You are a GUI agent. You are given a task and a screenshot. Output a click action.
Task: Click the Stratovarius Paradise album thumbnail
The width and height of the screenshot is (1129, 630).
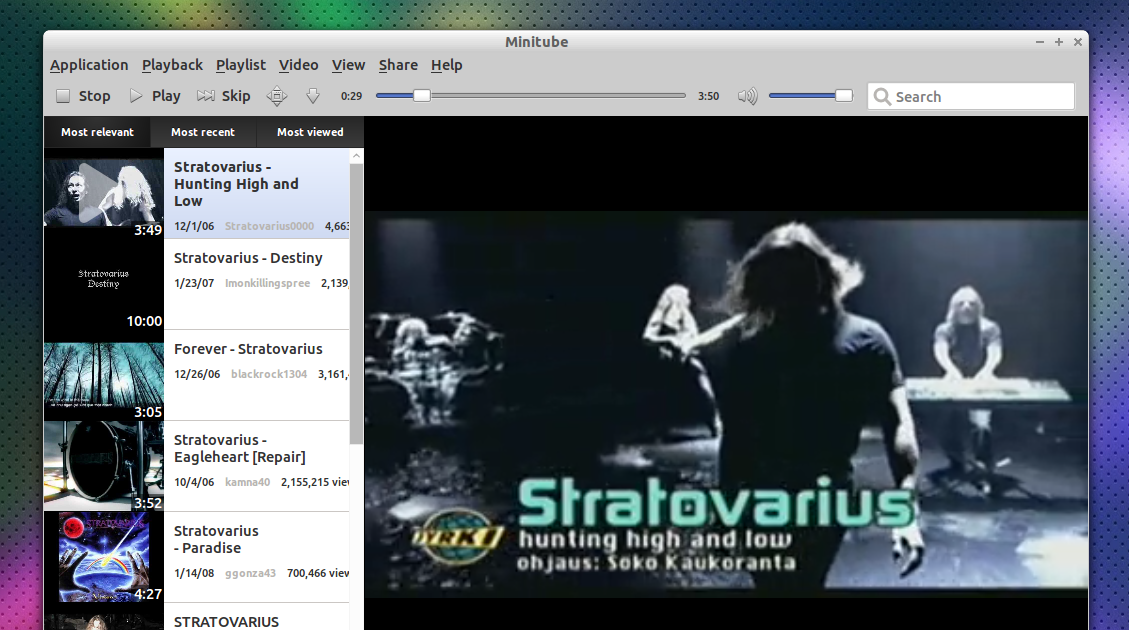coord(104,557)
